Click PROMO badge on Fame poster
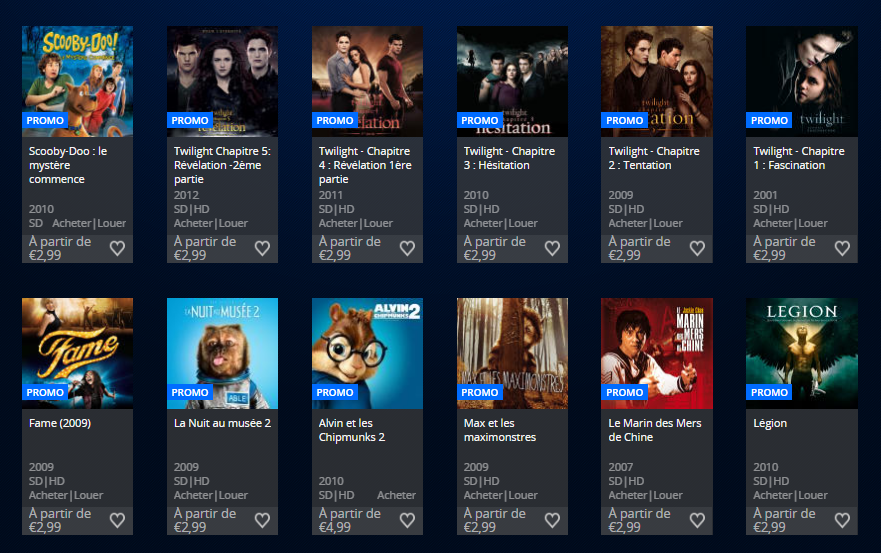Screen dimensions: 881x553 pyautogui.click(x=45, y=392)
